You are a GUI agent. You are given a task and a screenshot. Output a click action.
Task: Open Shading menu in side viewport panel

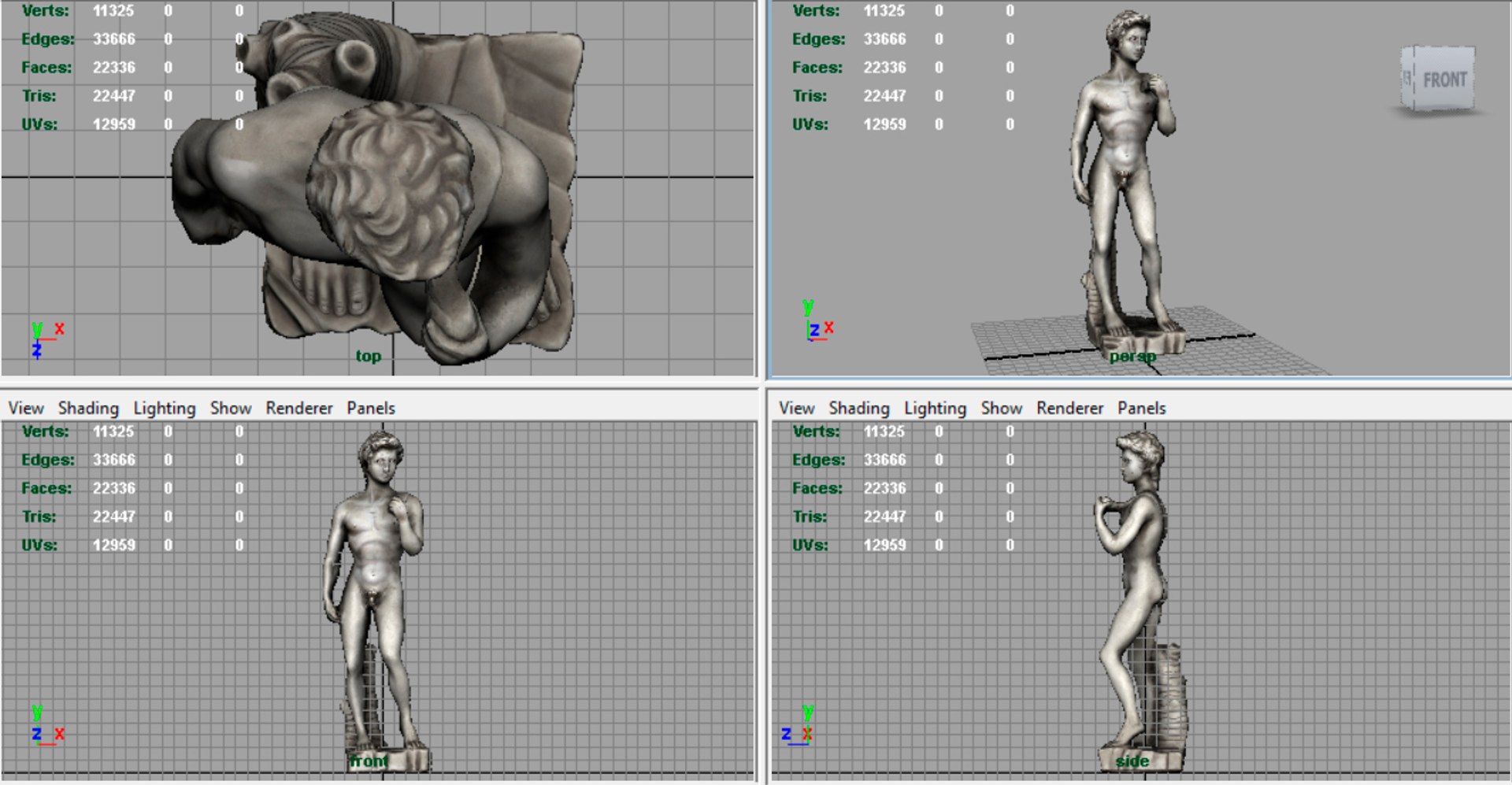pyautogui.click(x=859, y=408)
